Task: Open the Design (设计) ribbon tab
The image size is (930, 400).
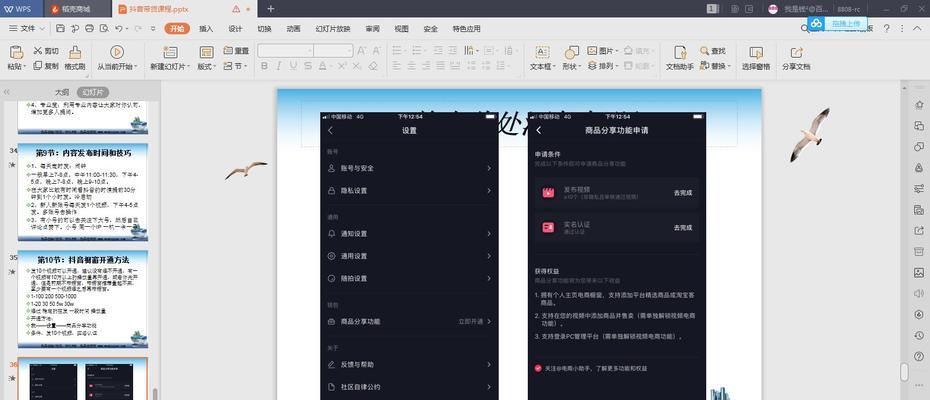Action: 235,28
